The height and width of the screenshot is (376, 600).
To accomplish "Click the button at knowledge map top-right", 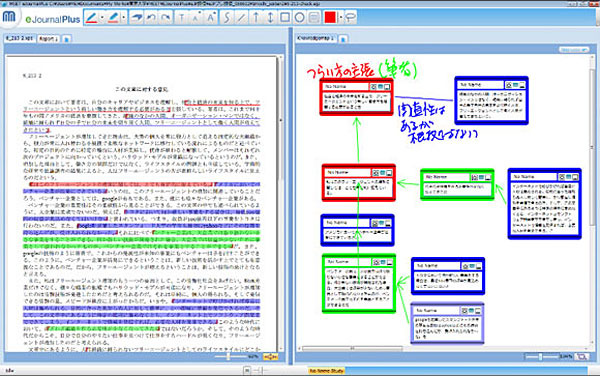I will pos(574,50).
